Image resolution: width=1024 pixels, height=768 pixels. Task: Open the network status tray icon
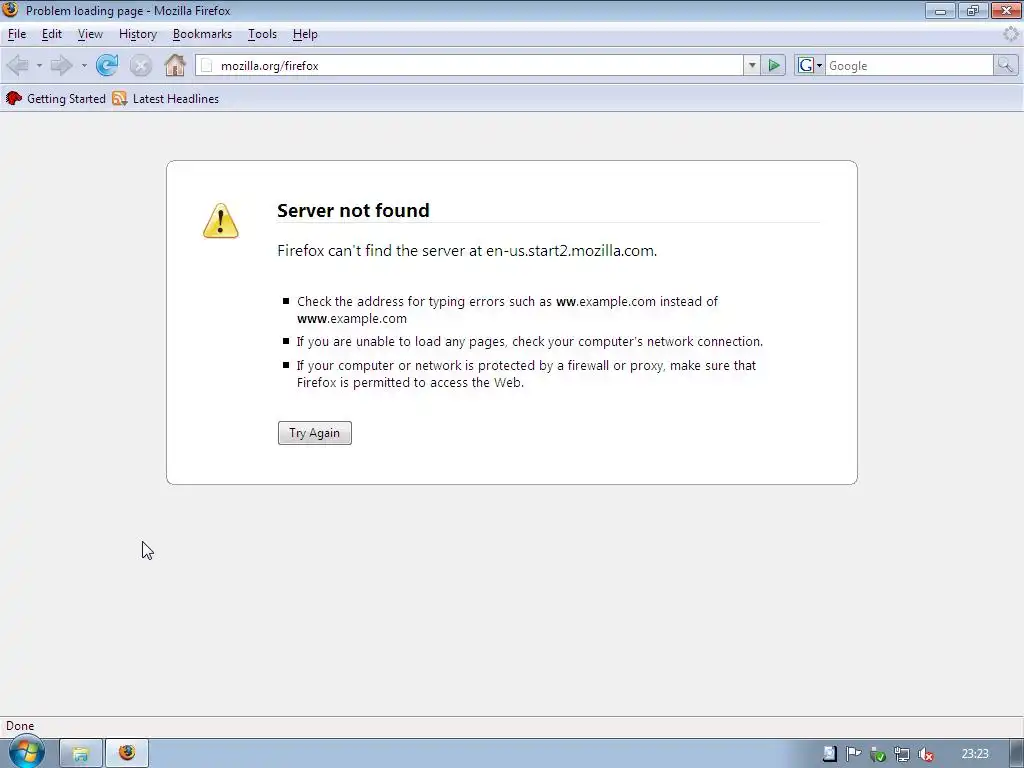click(902, 754)
